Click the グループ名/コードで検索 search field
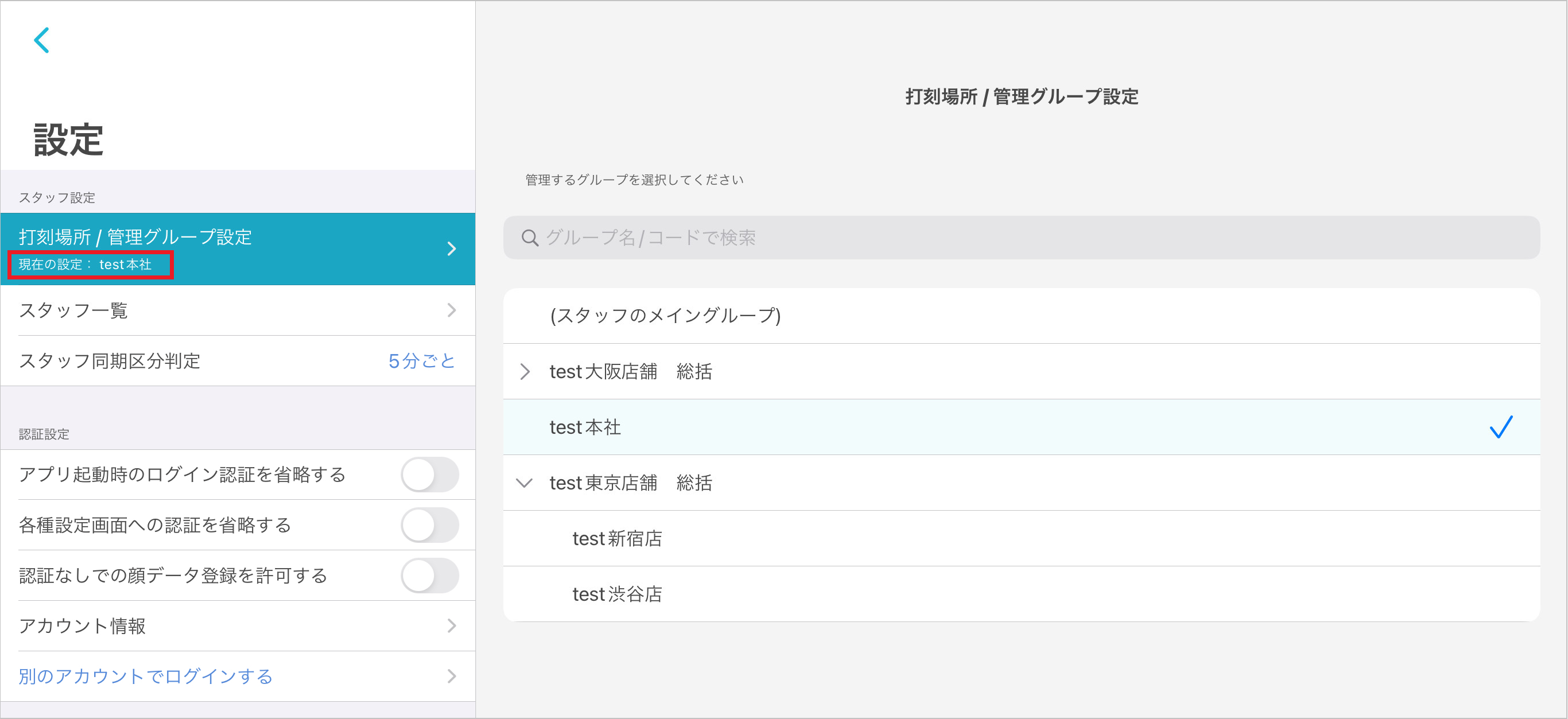This screenshot has height=719, width=1568. [1023, 238]
